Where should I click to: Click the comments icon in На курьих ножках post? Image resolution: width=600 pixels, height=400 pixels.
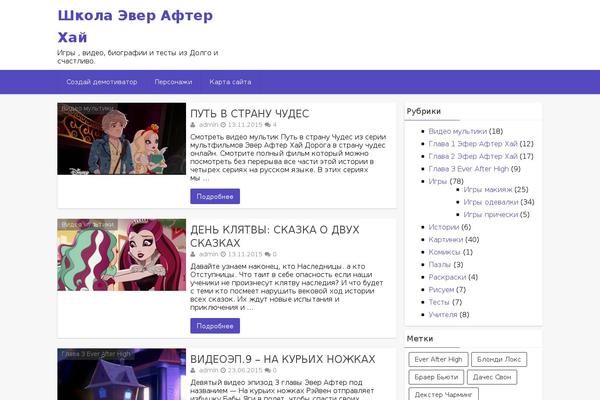(x=267, y=371)
